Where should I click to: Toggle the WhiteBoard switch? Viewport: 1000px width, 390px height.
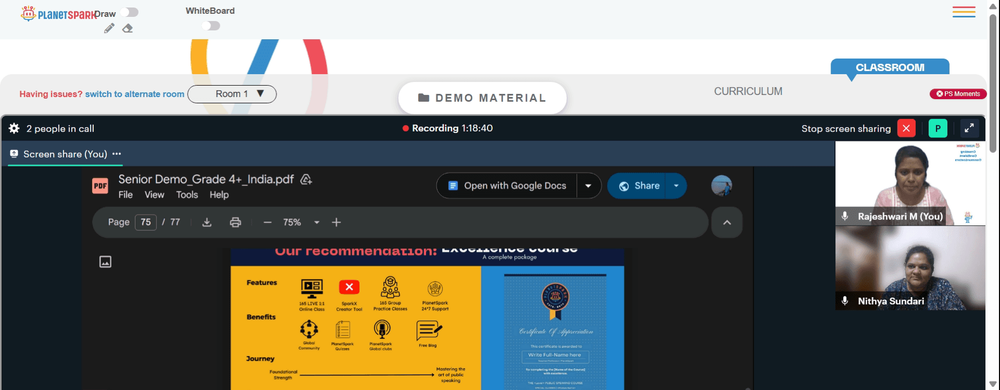click(210, 25)
